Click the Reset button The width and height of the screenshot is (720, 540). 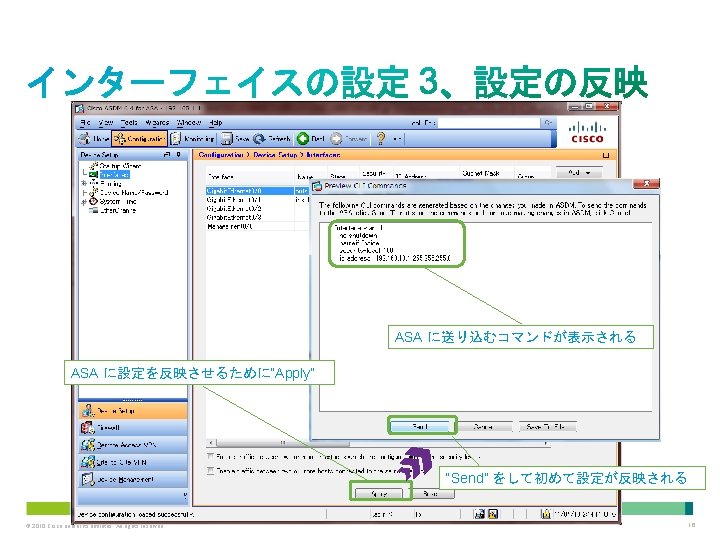(431, 494)
